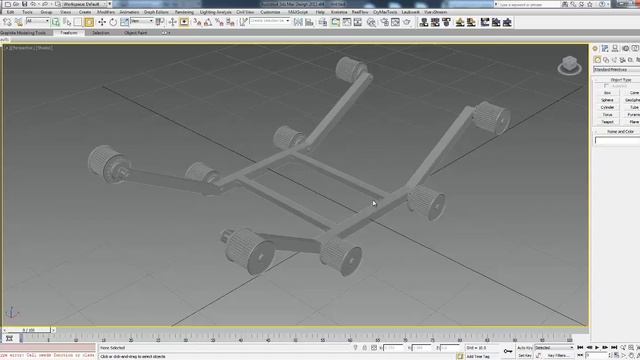Select the Scale tool in the toolbar
This screenshot has width=640, height=360.
pyautogui.click(x=124, y=22)
